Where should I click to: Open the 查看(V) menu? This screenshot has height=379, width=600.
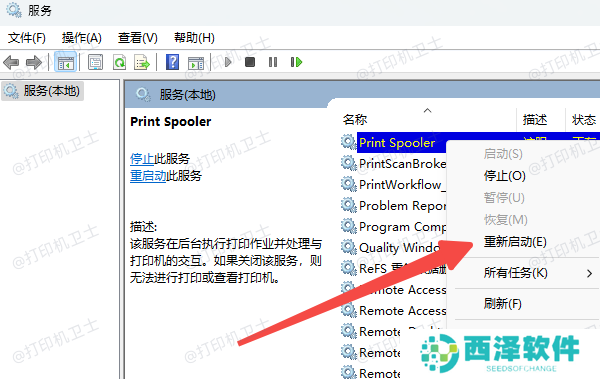(x=137, y=38)
